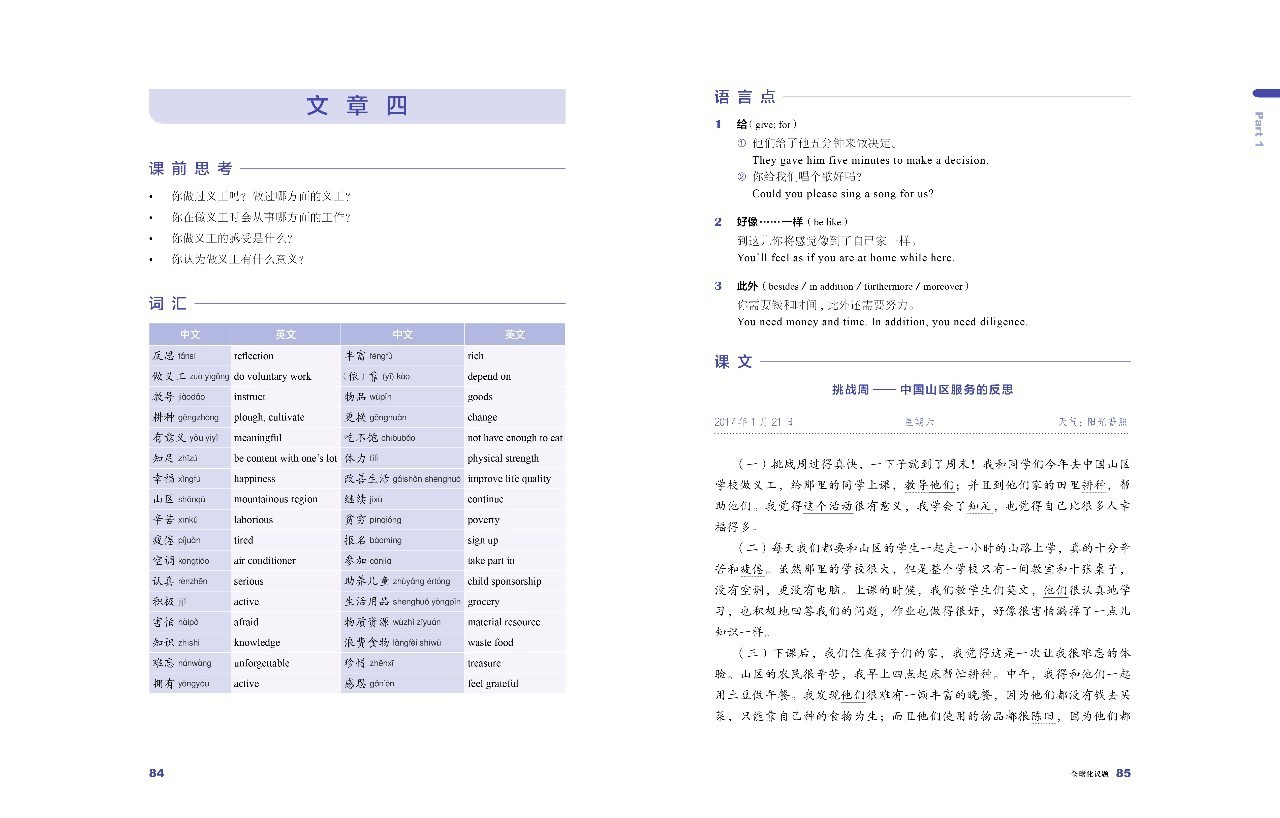Click the table cell 'laborious'

click(285, 520)
